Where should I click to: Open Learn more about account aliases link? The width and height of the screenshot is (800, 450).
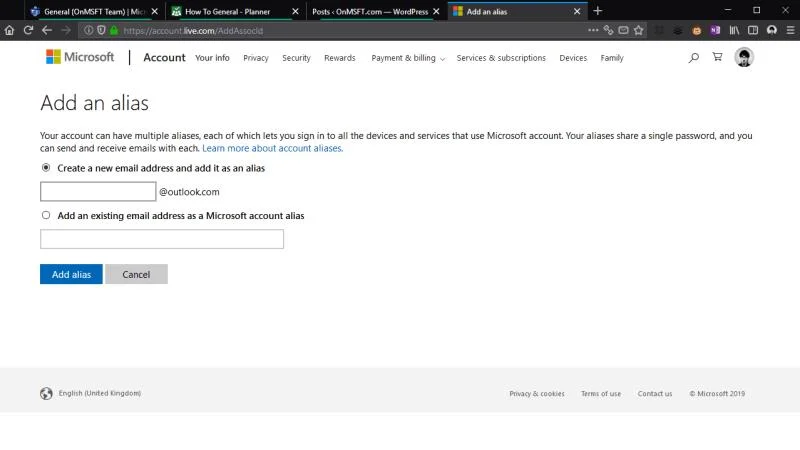[272, 148]
